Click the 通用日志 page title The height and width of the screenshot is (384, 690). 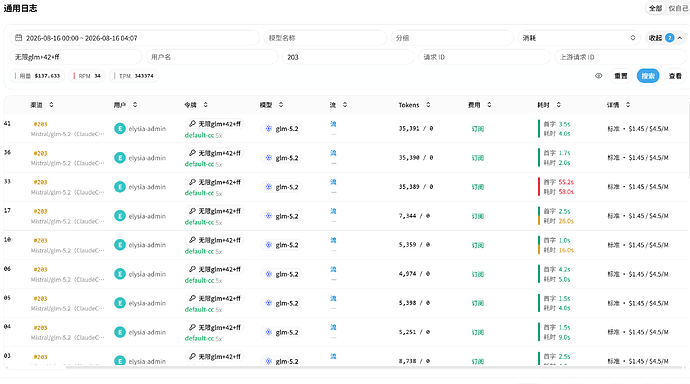(20, 8)
